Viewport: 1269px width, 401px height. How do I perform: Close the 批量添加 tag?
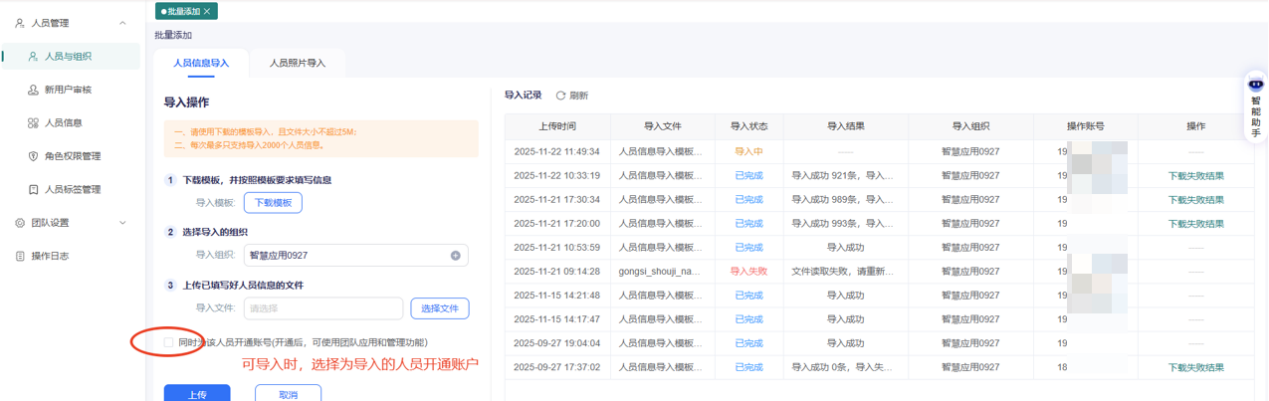tap(207, 11)
